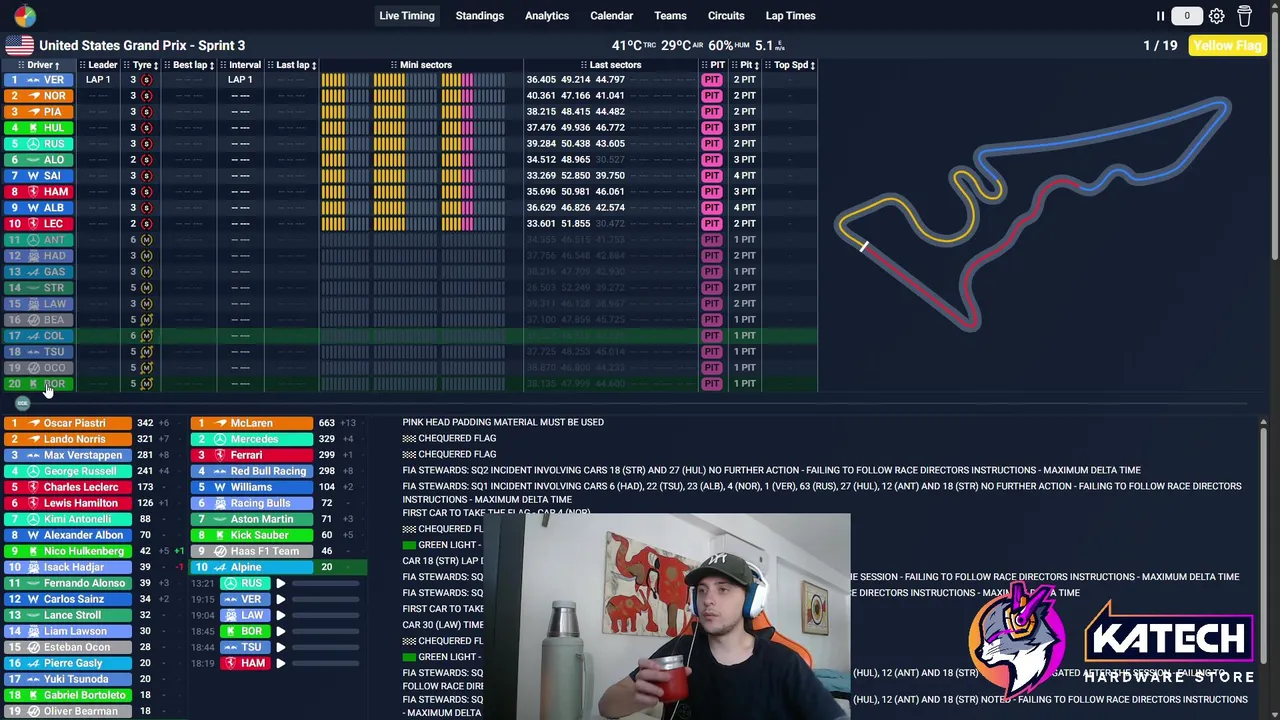Switch to the Circuits tab
The width and height of the screenshot is (1280, 720).
pyautogui.click(x=726, y=16)
